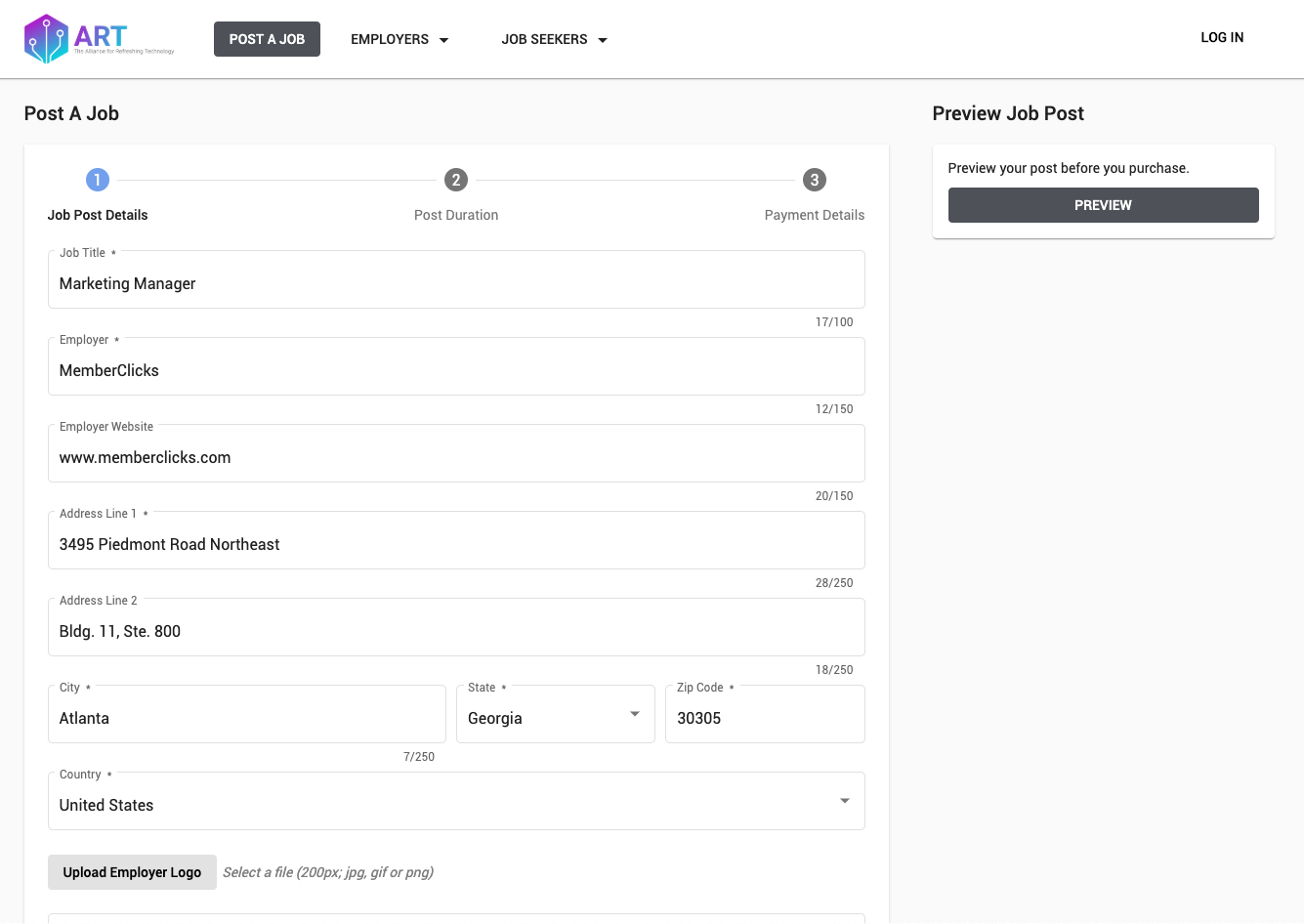1304x924 pixels.
Task: Click 'Preview your post before you purchase.' text
Action: tap(1069, 168)
